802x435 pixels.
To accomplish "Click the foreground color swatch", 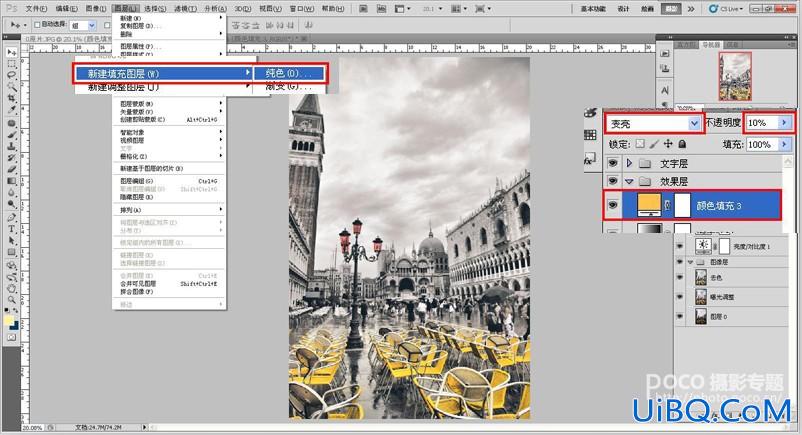I will click(x=9, y=320).
